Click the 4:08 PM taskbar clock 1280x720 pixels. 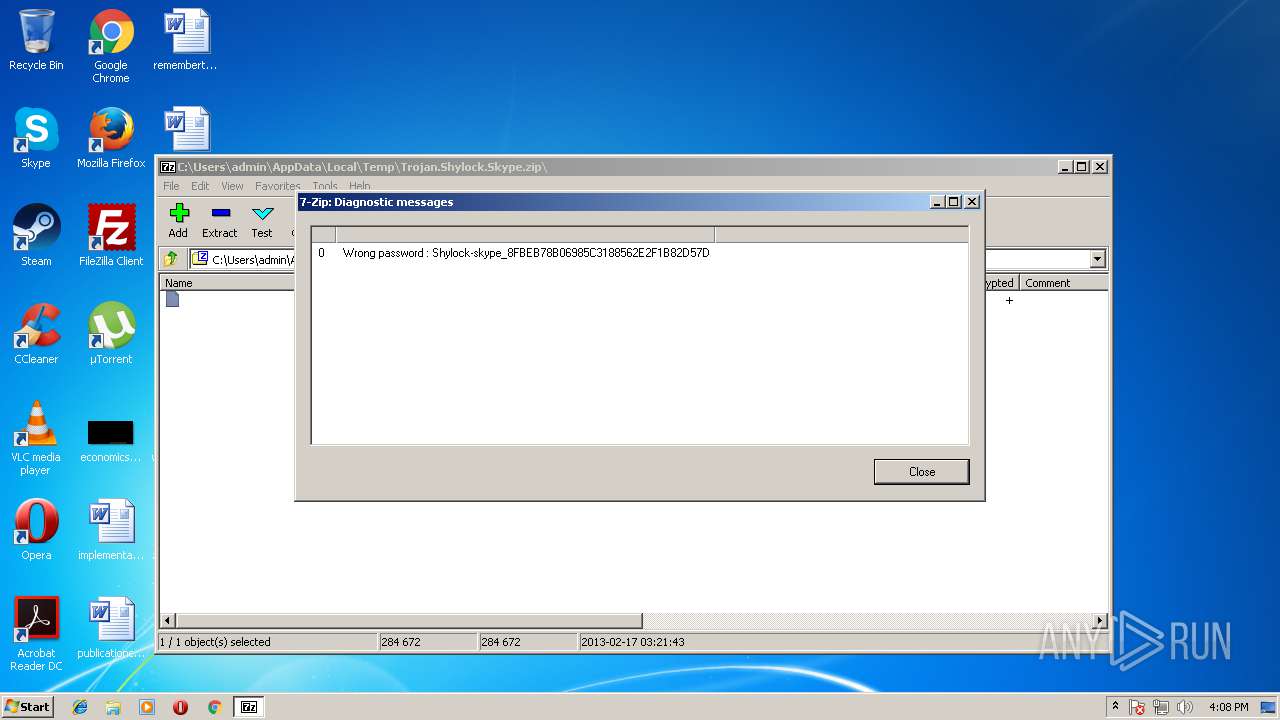tap(1228, 707)
